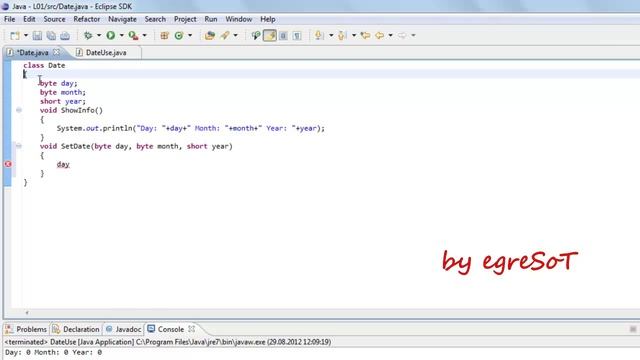The height and width of the screenshot is (360, 640).
Task: Open the Run configurations dropdown arrow
Action: 122,36
